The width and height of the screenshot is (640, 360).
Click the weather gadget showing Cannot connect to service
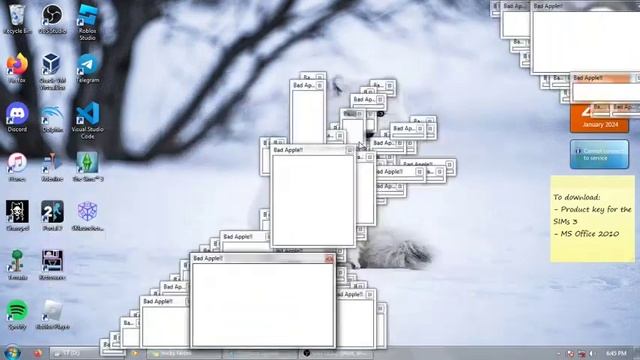click(x=599, y=154)
